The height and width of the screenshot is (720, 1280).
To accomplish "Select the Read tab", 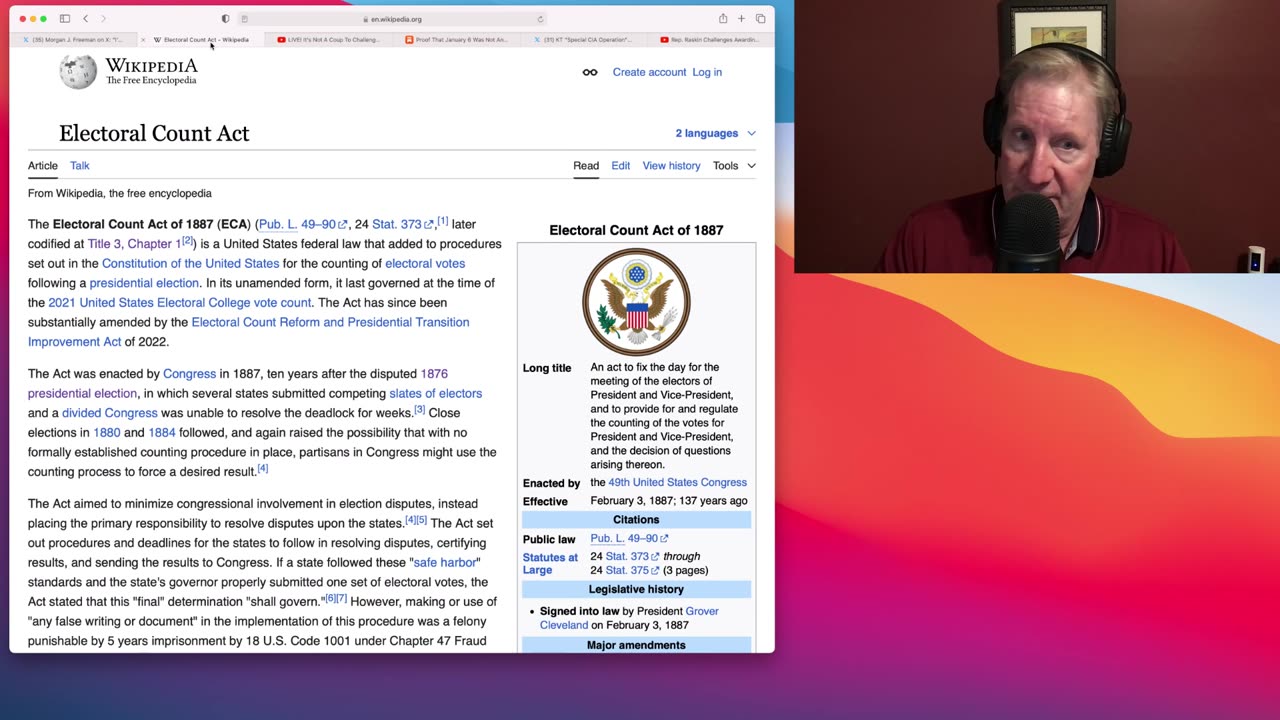I will (586, 166).
